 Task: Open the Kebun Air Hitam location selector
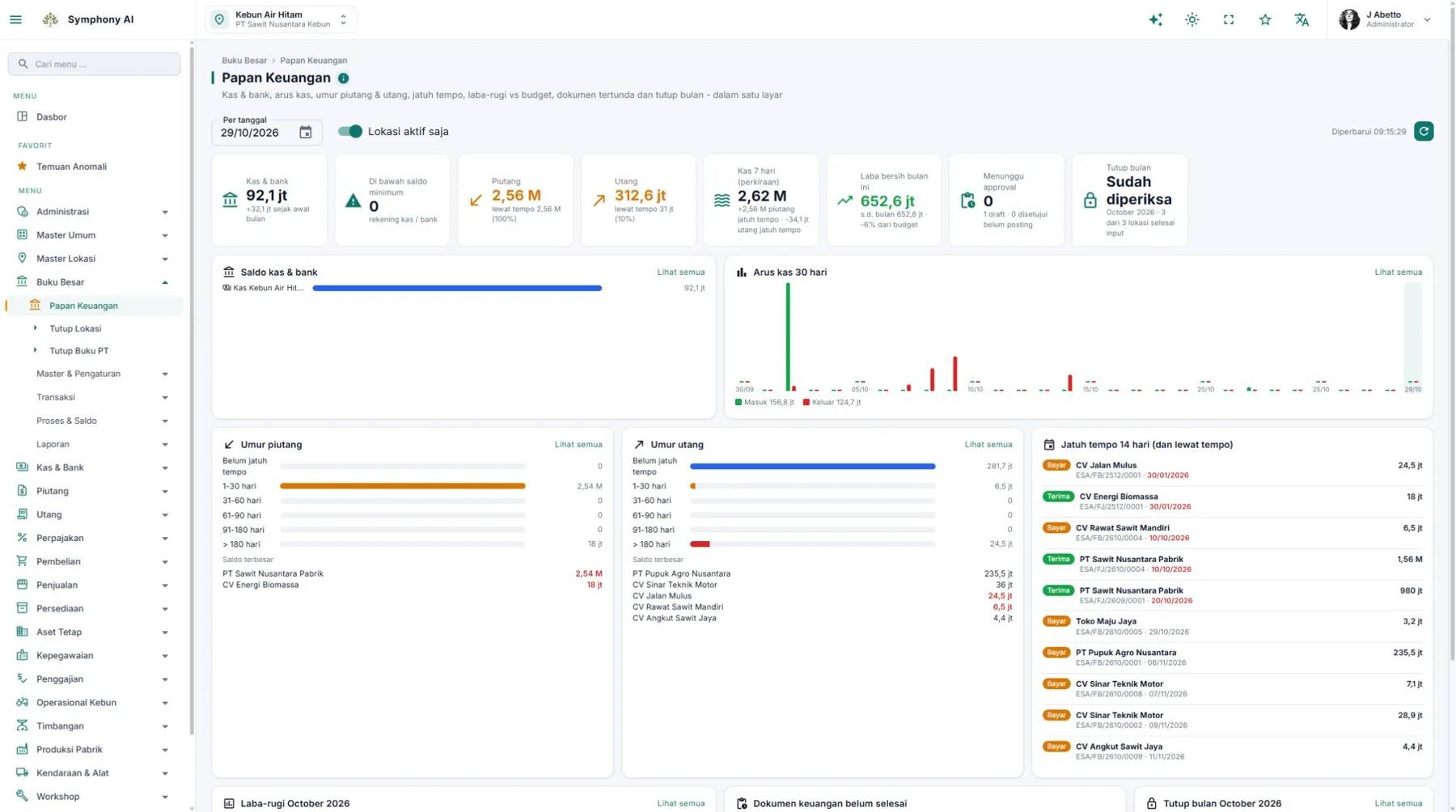pyautogui.click(x=281, y=19)
